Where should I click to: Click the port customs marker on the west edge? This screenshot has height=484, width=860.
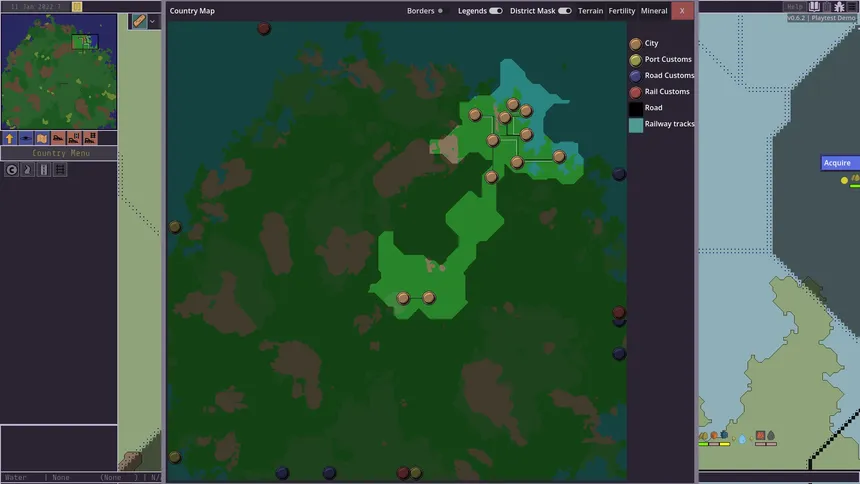click(175, 227)
